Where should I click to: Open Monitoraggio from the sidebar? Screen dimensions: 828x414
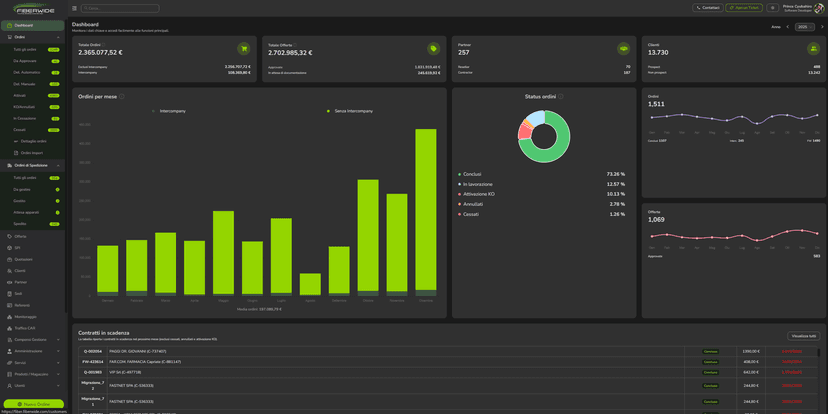[25, 317]
